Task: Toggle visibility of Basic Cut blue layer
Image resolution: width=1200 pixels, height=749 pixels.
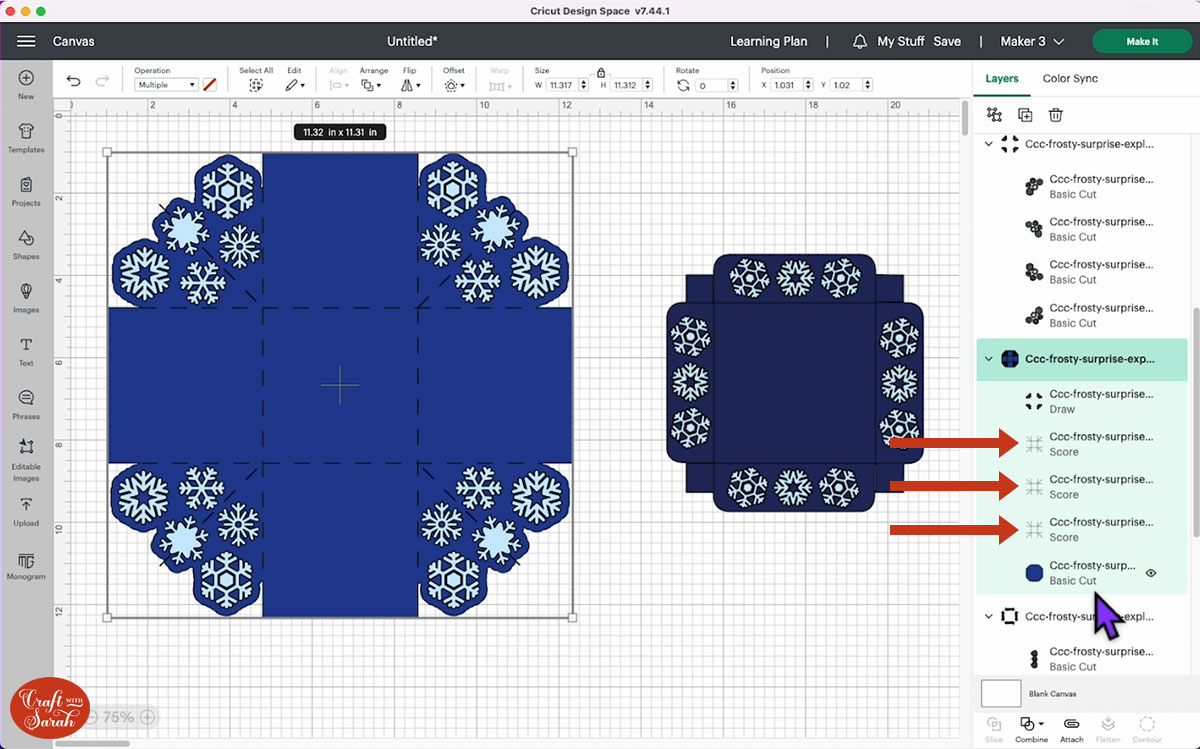Action: (x=1151, y=573)
